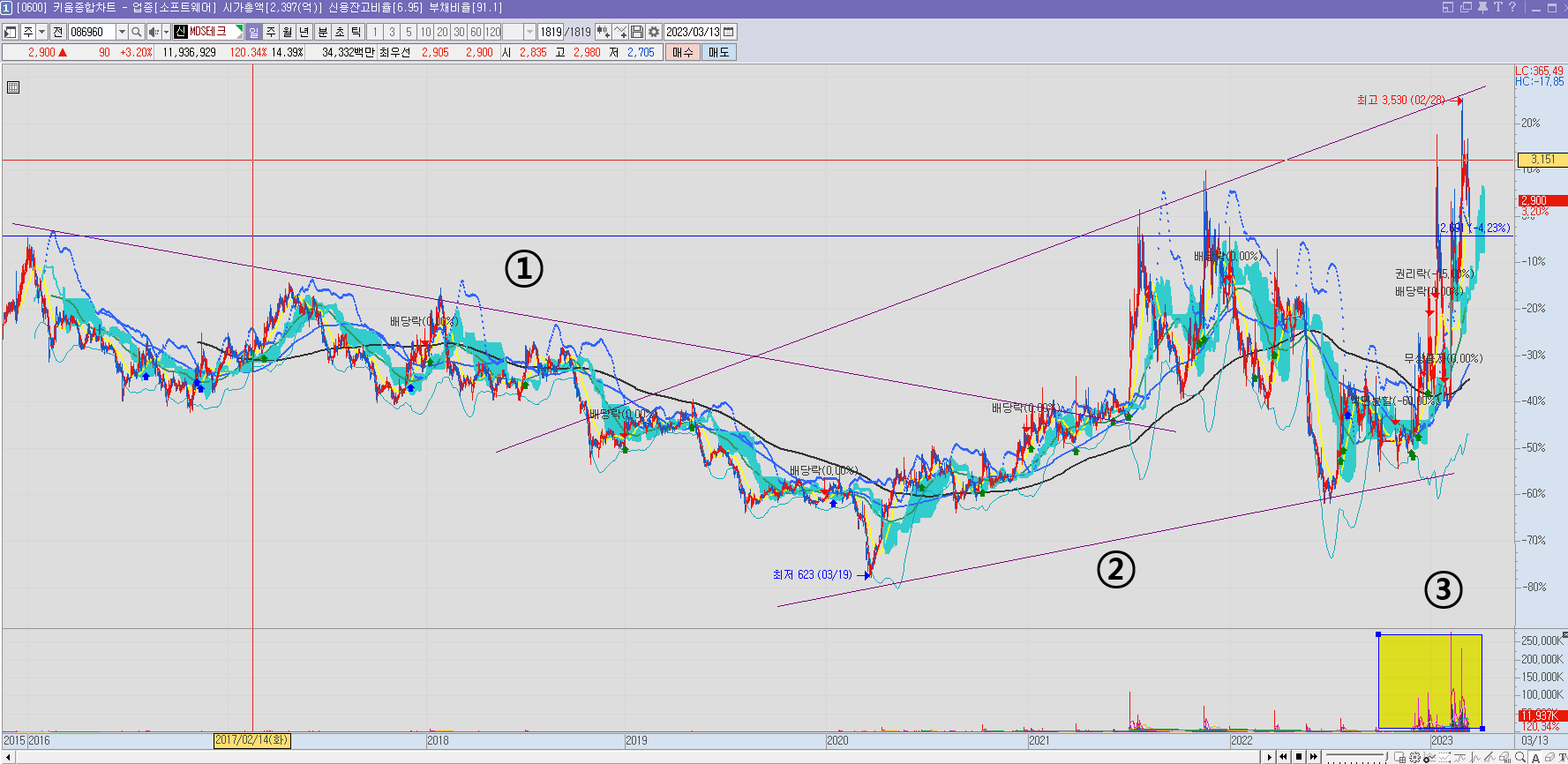The width and height of the screenshot is (1568, 764).
Task: Select the 초 (second) chart period
Action: point(340,32)
